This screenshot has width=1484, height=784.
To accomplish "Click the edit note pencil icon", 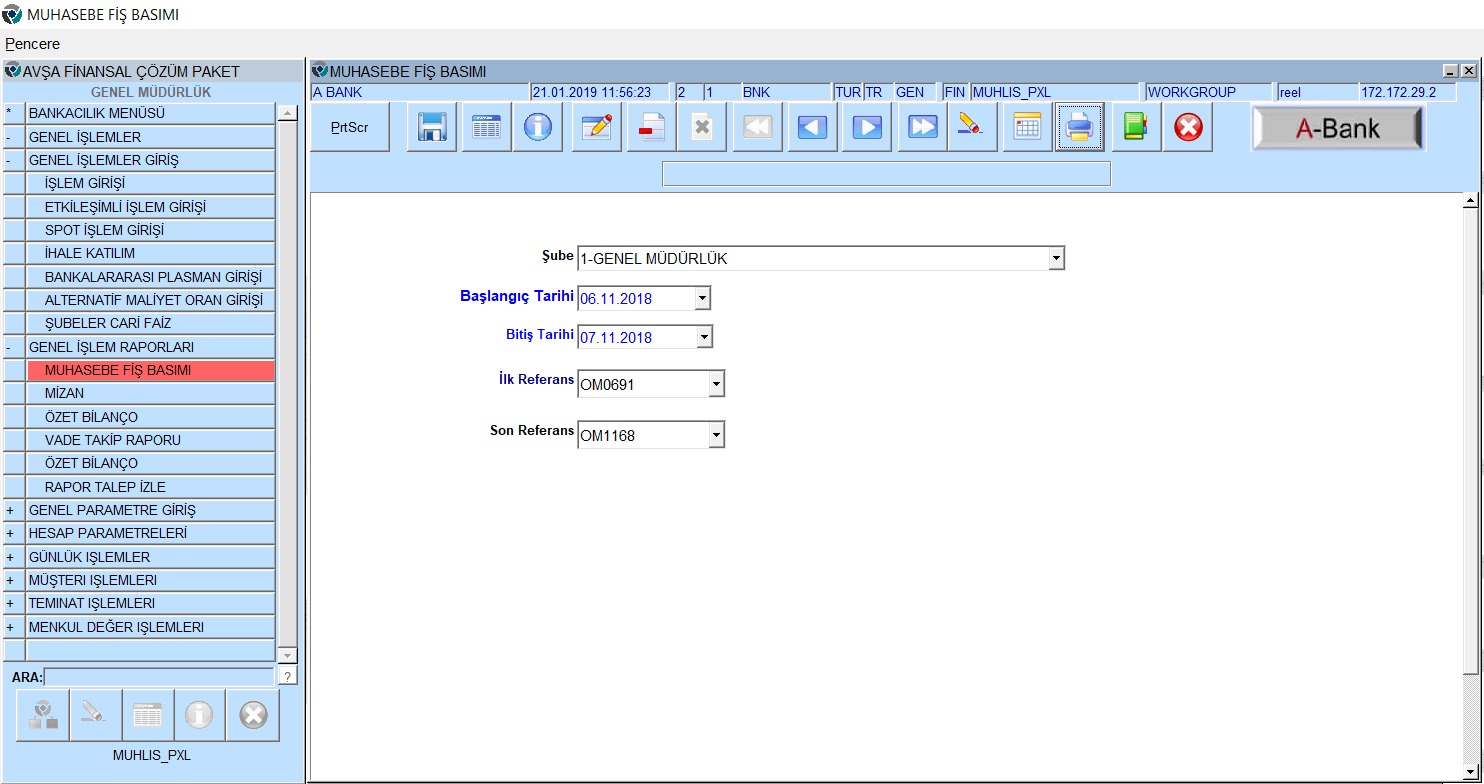I will point(597,128).
